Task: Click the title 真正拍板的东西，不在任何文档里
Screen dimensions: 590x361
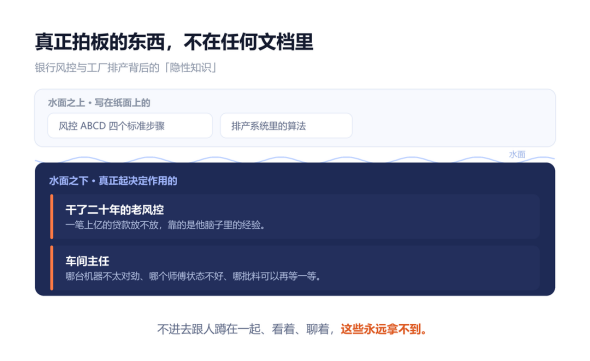Action: 174,42
